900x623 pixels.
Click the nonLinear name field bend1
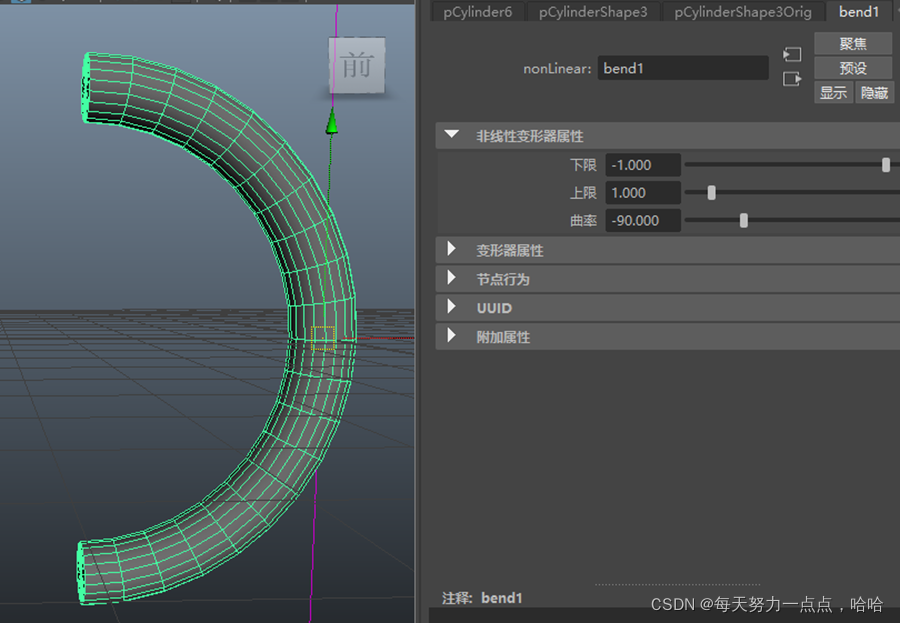(683, 68)
